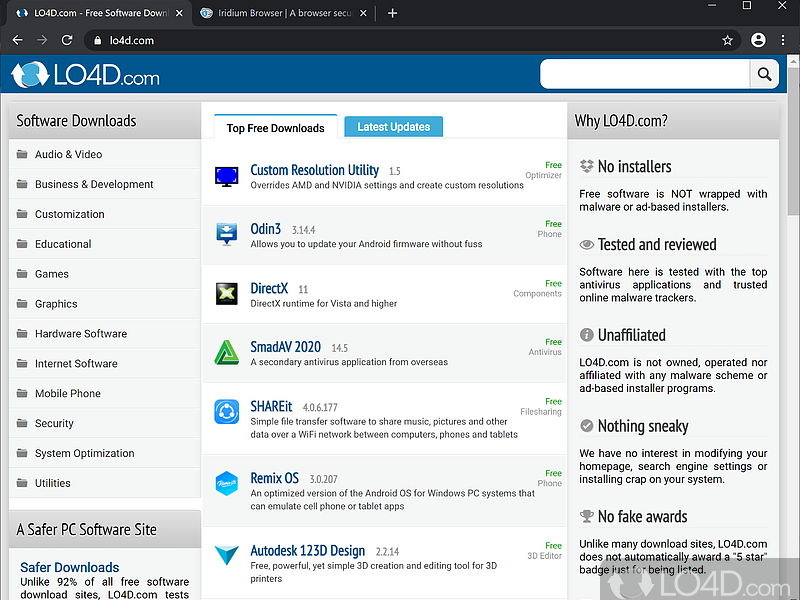Open the browser three-dot menu

(783, 40)
